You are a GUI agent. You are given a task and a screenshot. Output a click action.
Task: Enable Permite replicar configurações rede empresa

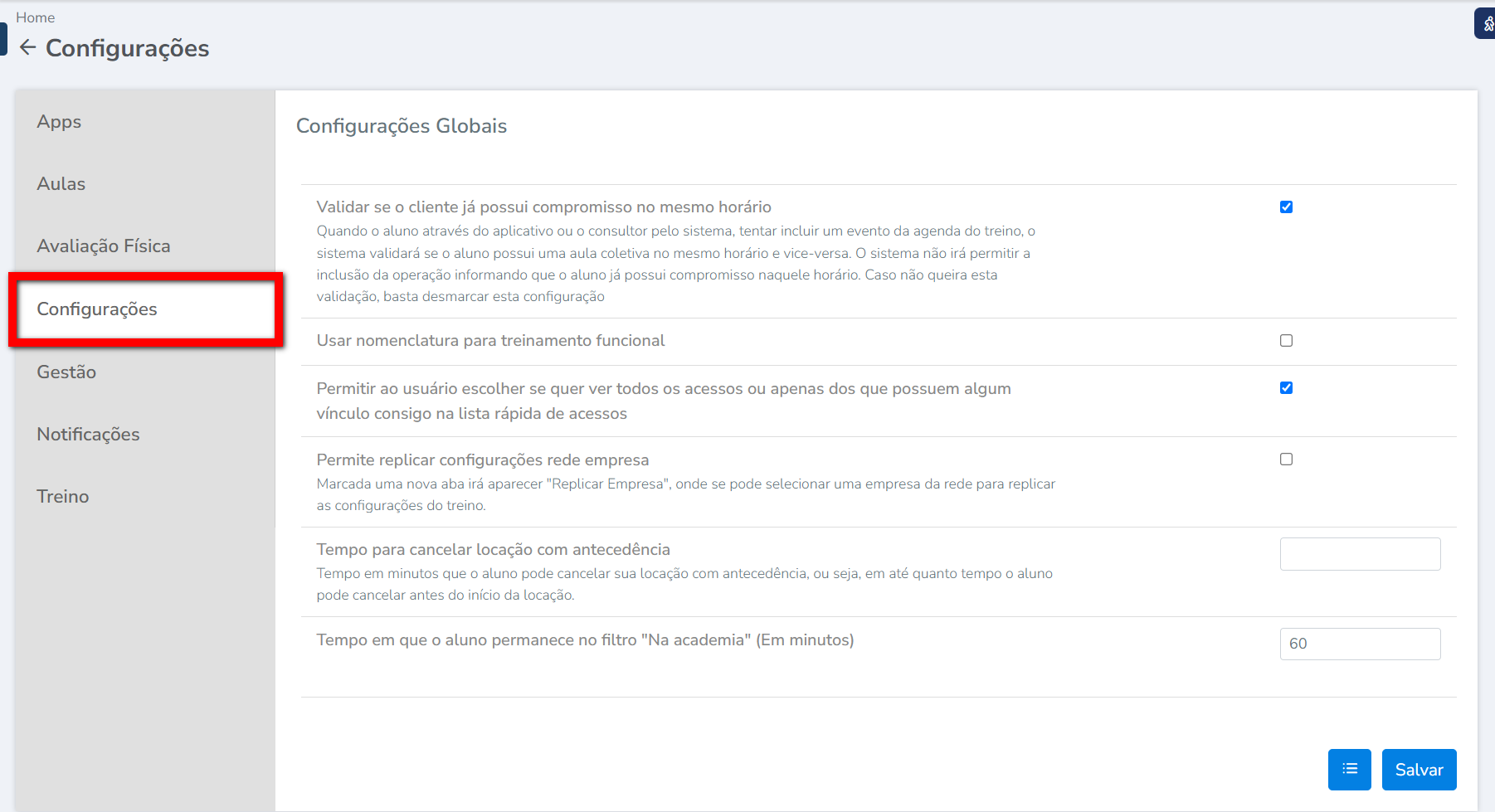(1286, 459)
